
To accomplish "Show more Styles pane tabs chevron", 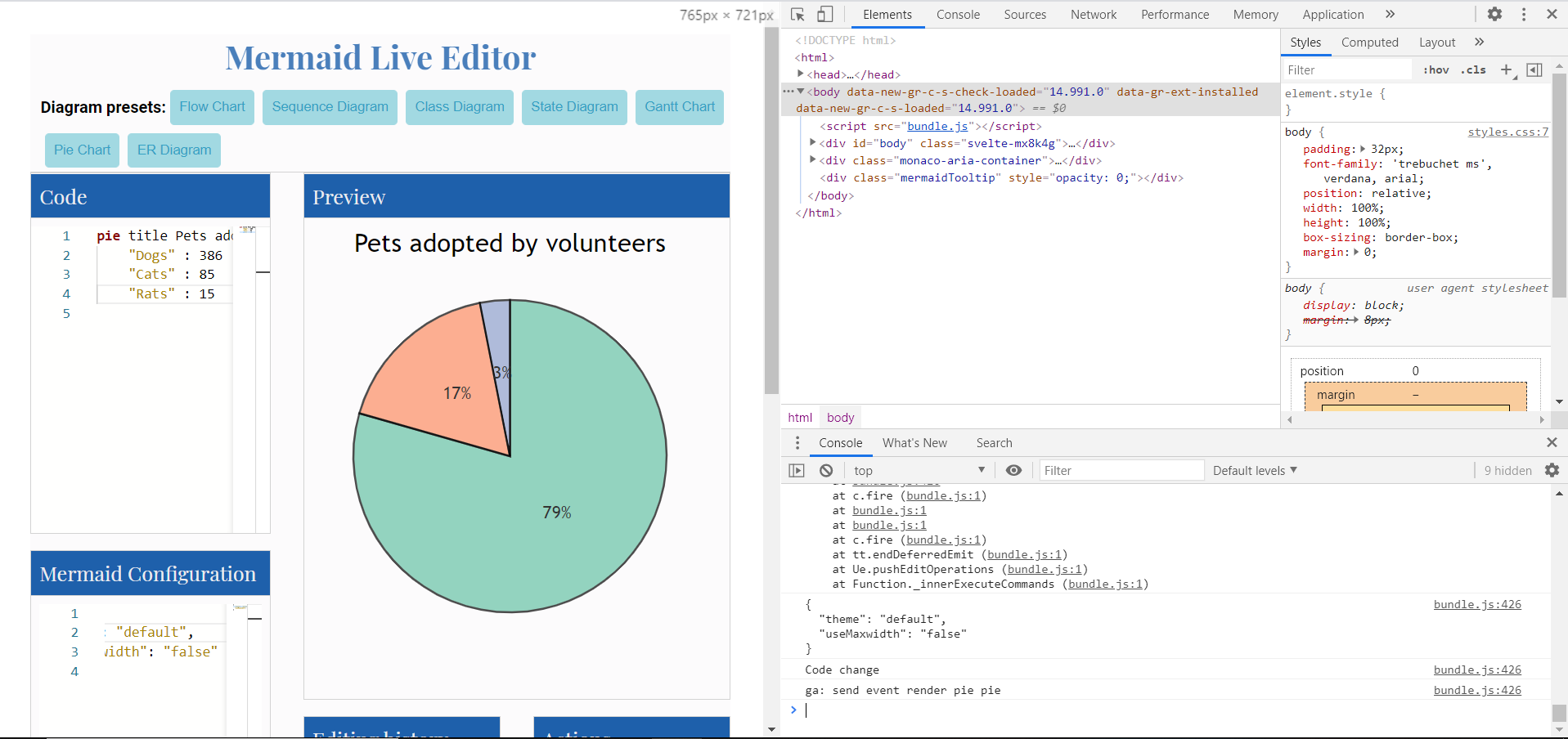I will tap(1479, 42).
